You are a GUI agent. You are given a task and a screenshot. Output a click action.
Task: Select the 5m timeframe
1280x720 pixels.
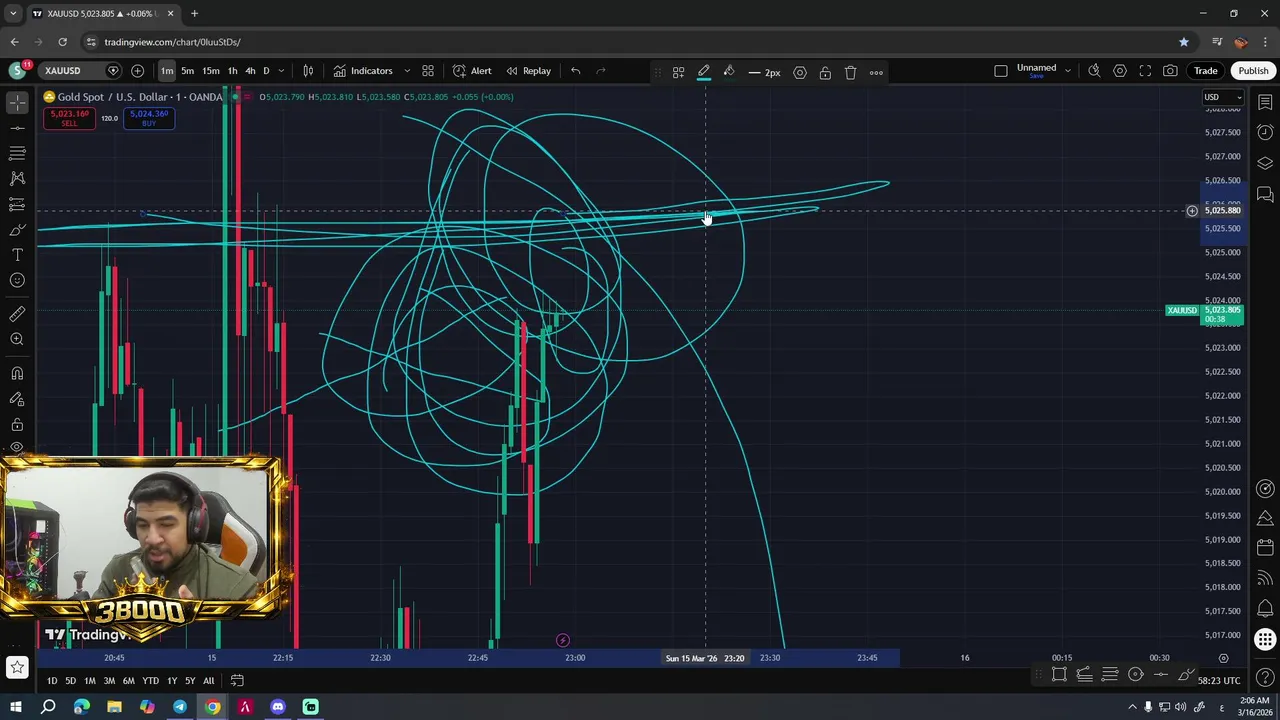[x=187, y=71]
